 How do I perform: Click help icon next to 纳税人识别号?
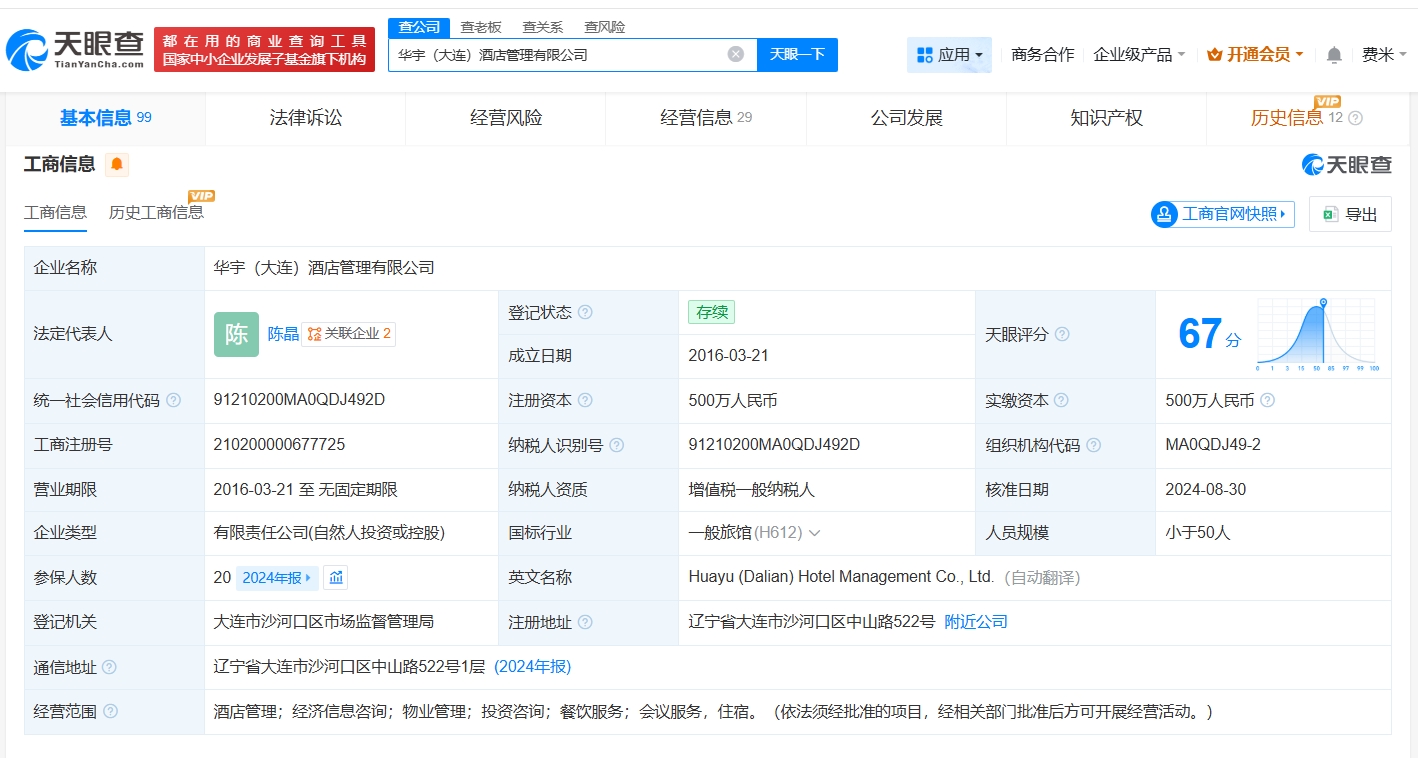(617, 445)
